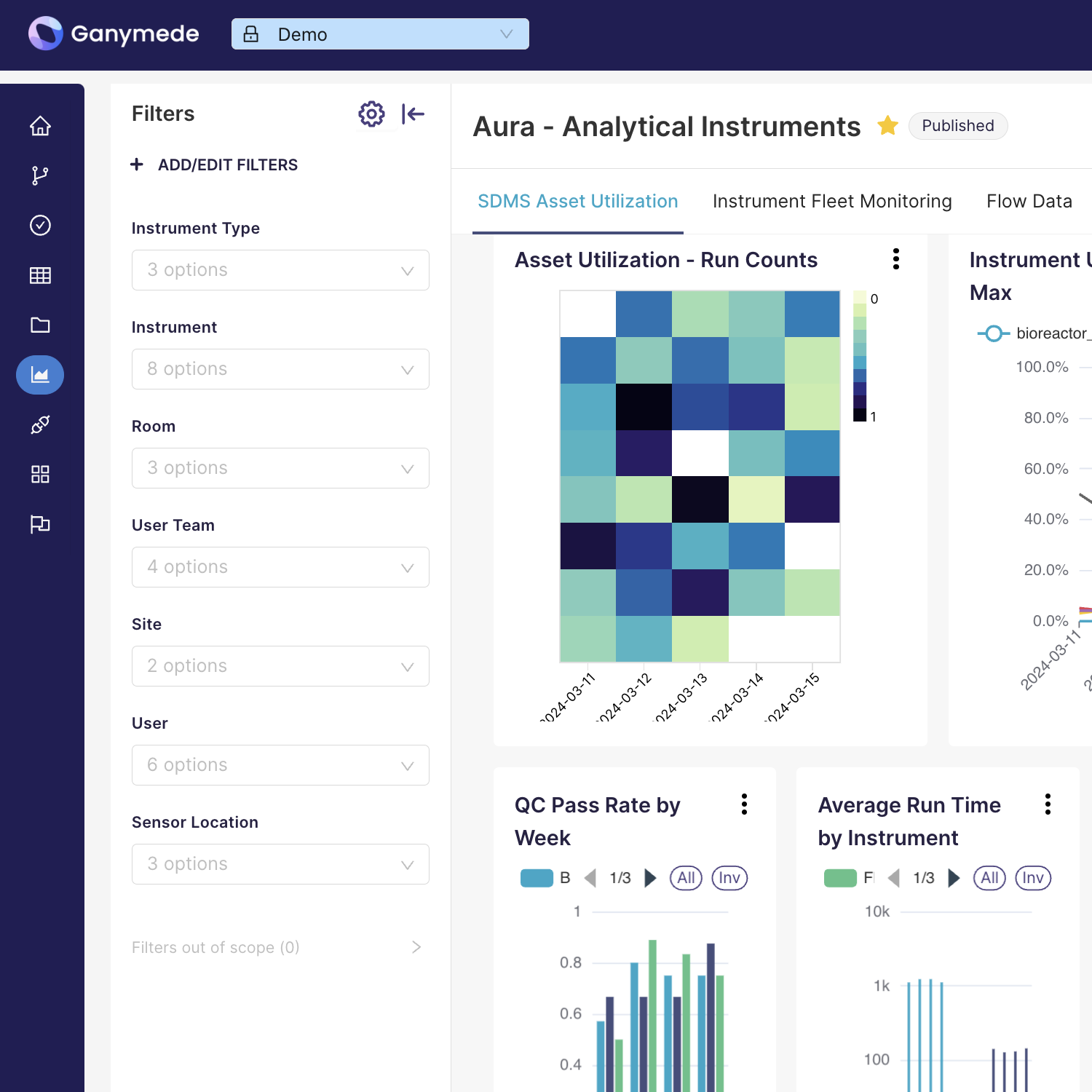Open the four-squares apps sidebar icon
Screen dimensions: 1092x1092
click(x=40, y=475)
